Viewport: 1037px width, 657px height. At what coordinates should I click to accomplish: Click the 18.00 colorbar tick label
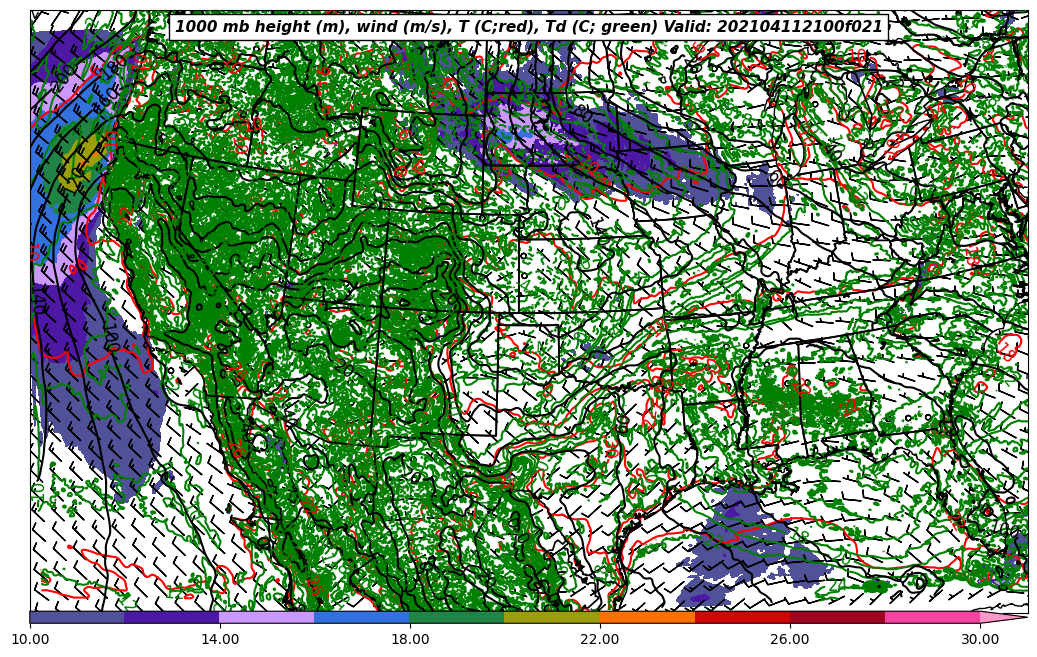click(x=410, y=638)
